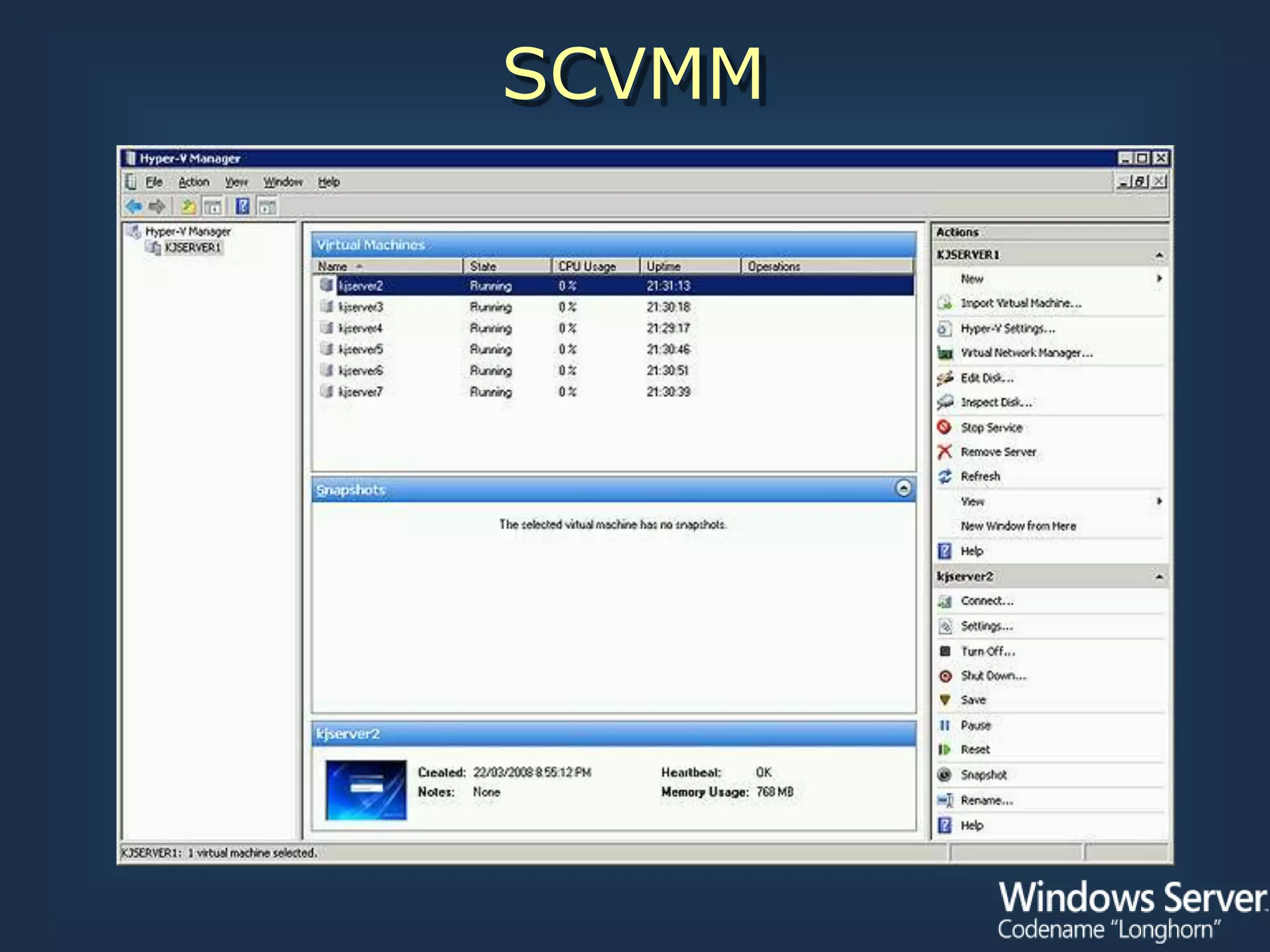This screenshot has height=952, width=1270.
Task: Select the kjserver4 virtual machine row
Action: coord(614,328)
